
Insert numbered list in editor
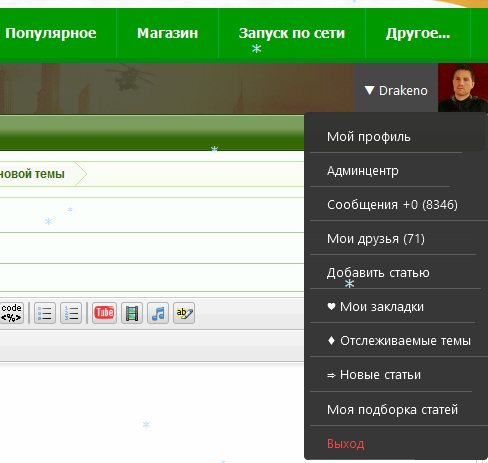[71, 313]
